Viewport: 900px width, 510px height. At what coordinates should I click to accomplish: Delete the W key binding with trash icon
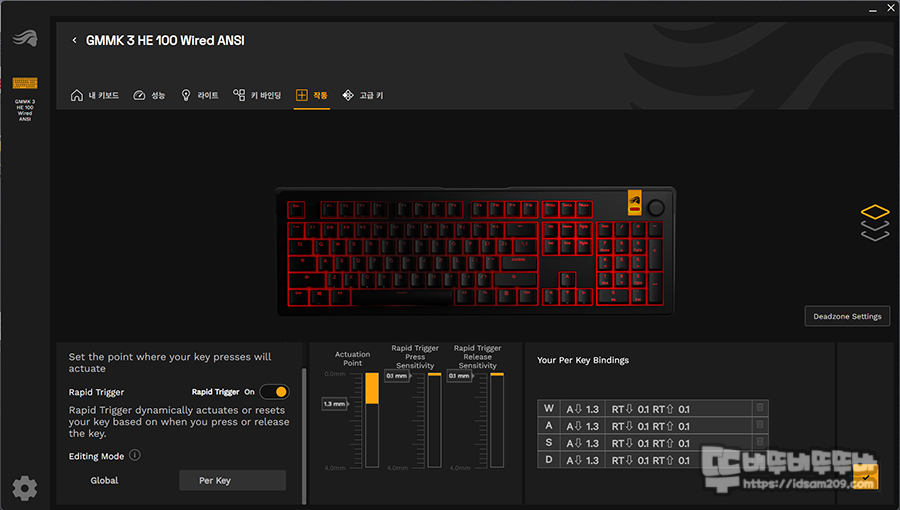pyautogui.click(x=759, y=408)
